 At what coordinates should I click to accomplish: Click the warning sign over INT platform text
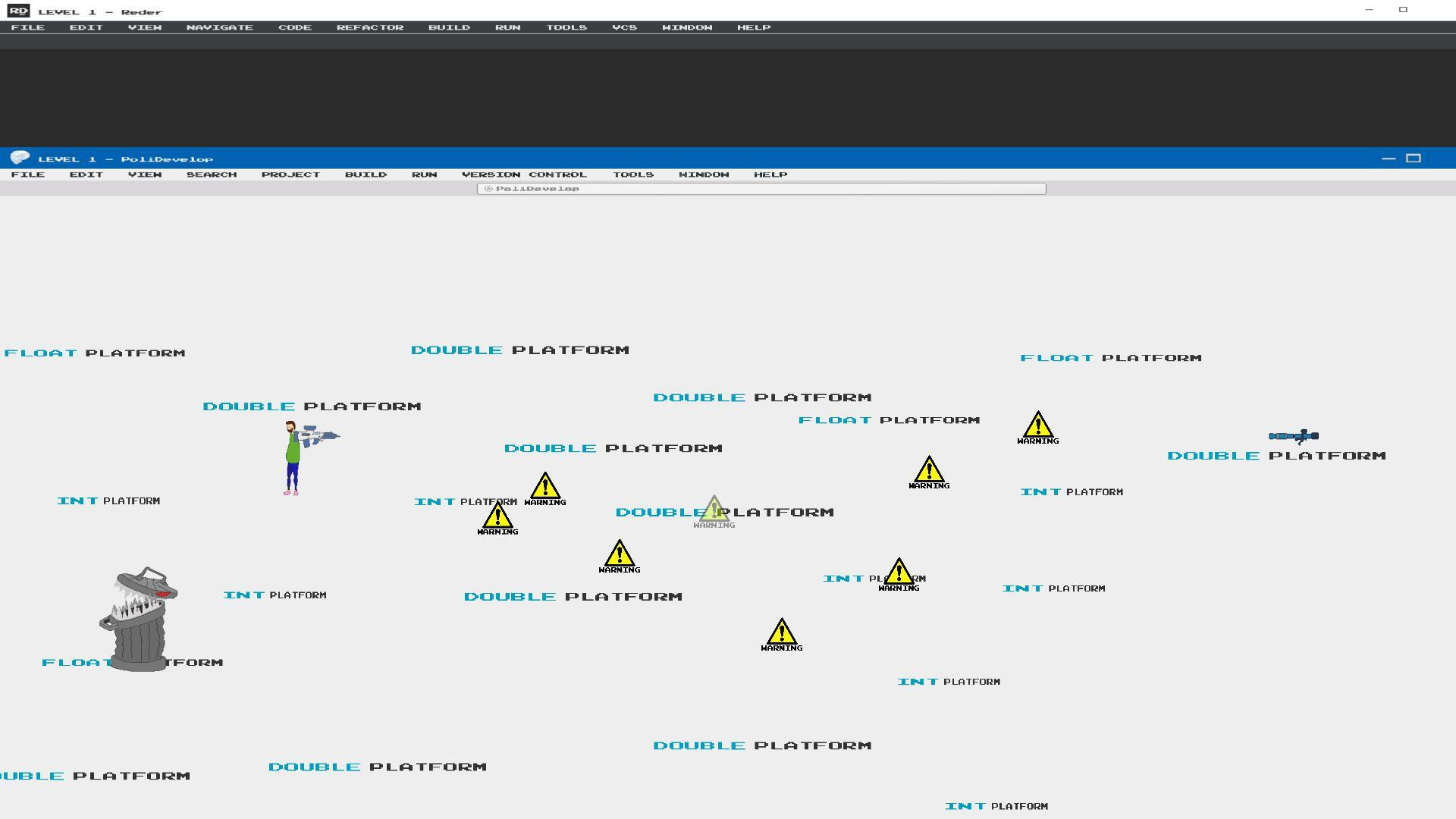[x=899, y=575]
